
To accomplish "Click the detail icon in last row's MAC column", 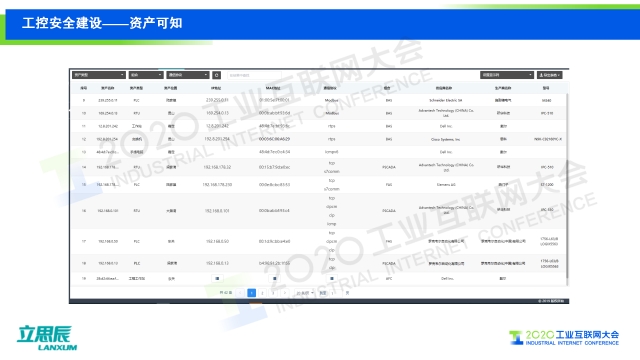I will [x=275, y=278].
